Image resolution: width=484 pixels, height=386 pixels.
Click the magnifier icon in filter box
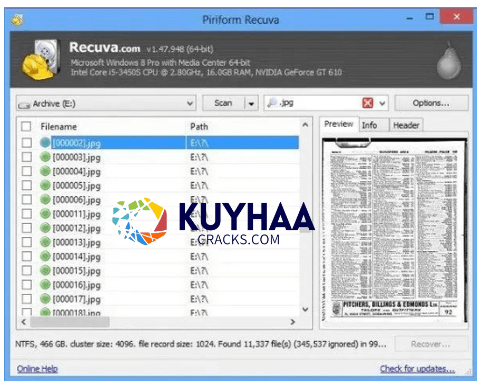tap(272, 102)
